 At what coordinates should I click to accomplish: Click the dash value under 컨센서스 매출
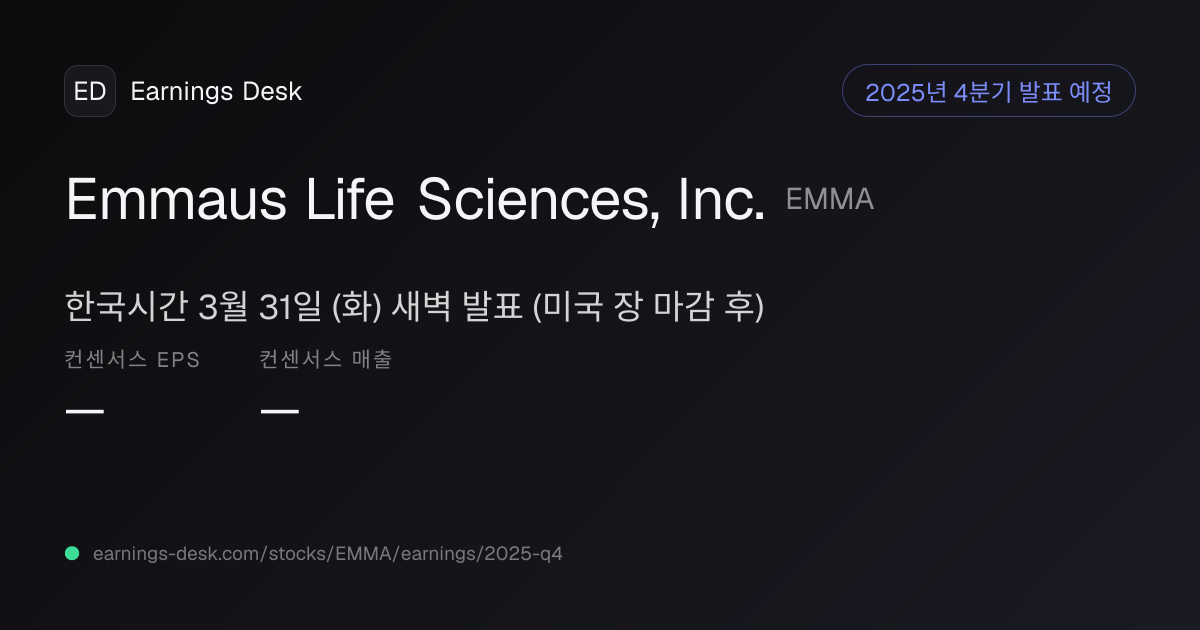click(x=279, y=410)
